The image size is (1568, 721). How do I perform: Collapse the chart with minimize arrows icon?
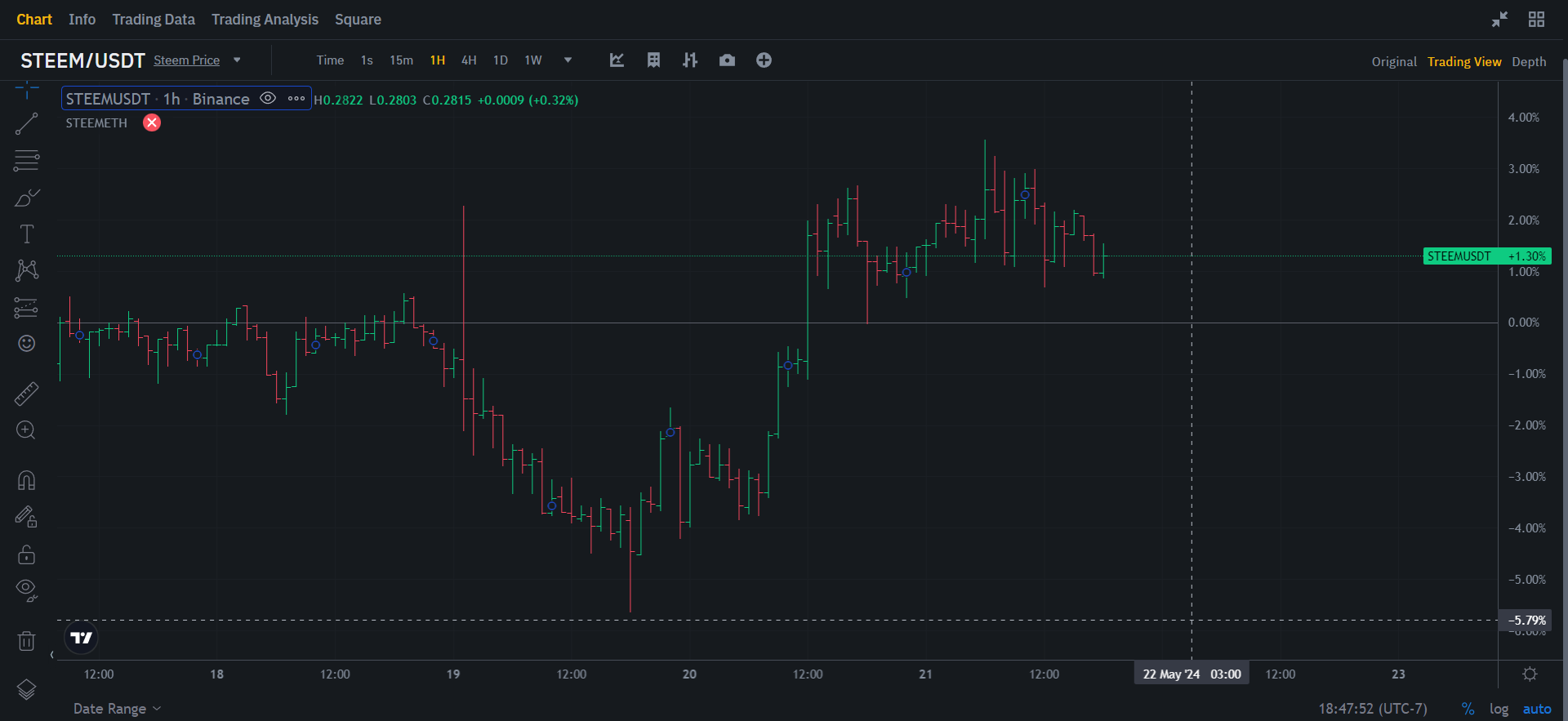tap(1499, 20)
